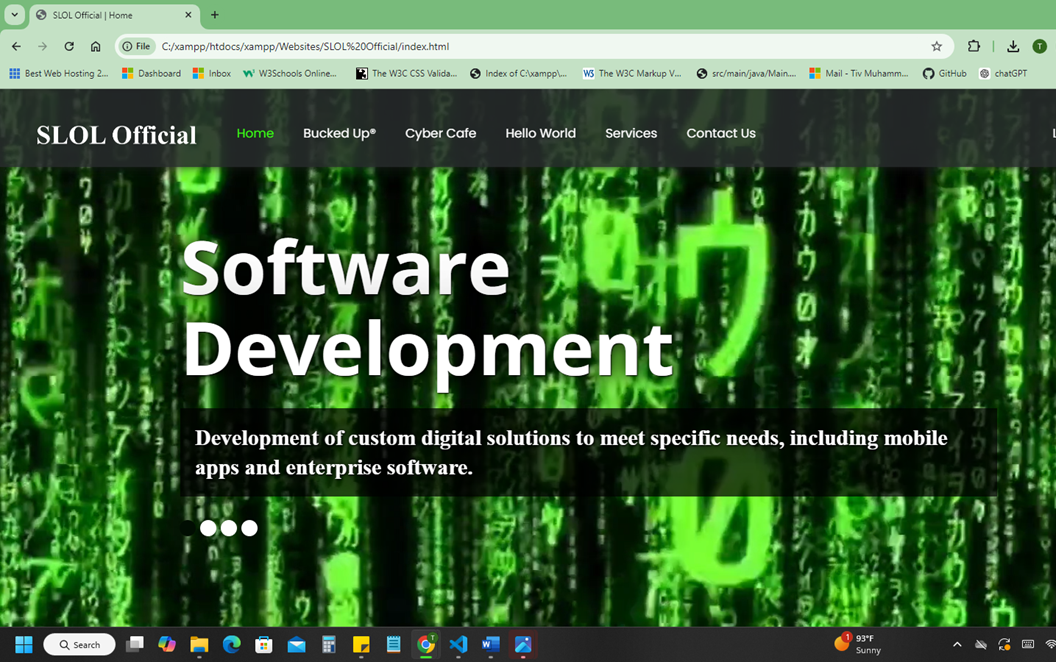1056x662 pixels.
Task: Open the touch keyboard tray icon
Action: [1028, 644]
